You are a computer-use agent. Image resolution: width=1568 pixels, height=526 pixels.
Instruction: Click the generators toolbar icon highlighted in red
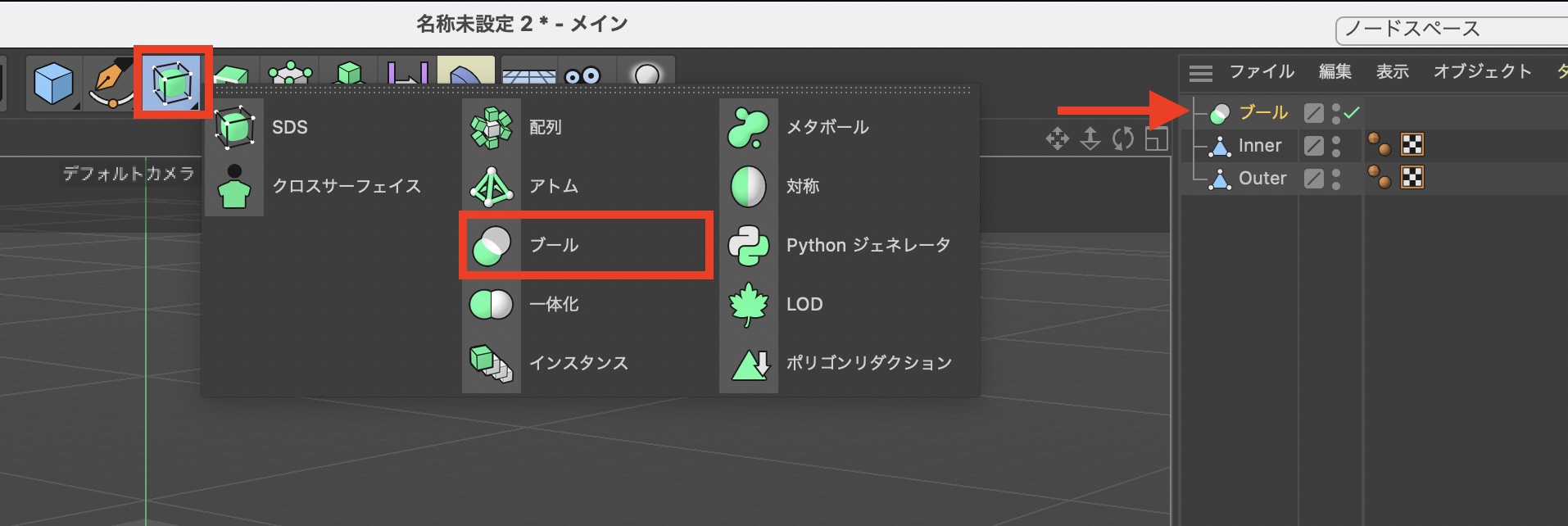pyautogui.click(x=172, y=82)
